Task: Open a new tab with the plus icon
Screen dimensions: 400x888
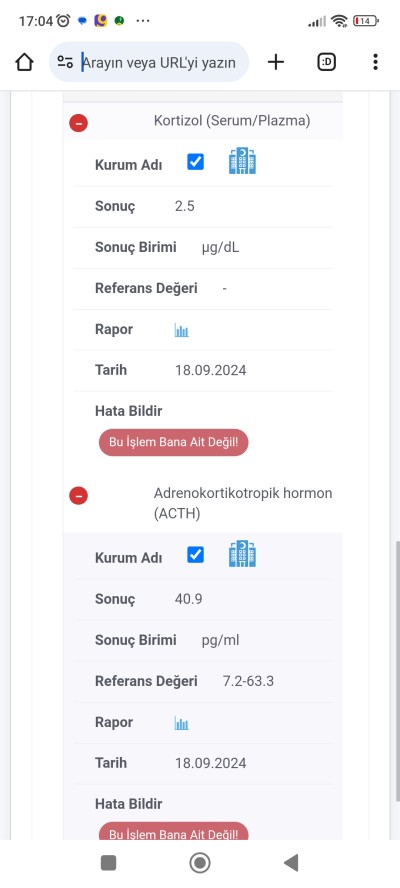Action: coord(275,62)
